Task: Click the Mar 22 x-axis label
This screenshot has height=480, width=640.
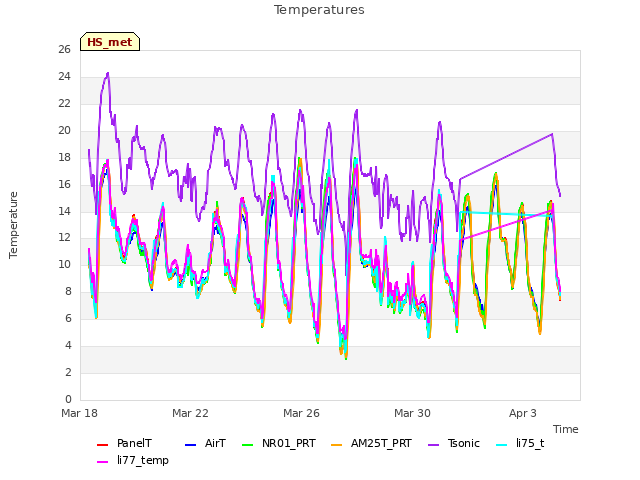Action: (x=190, y=413)
